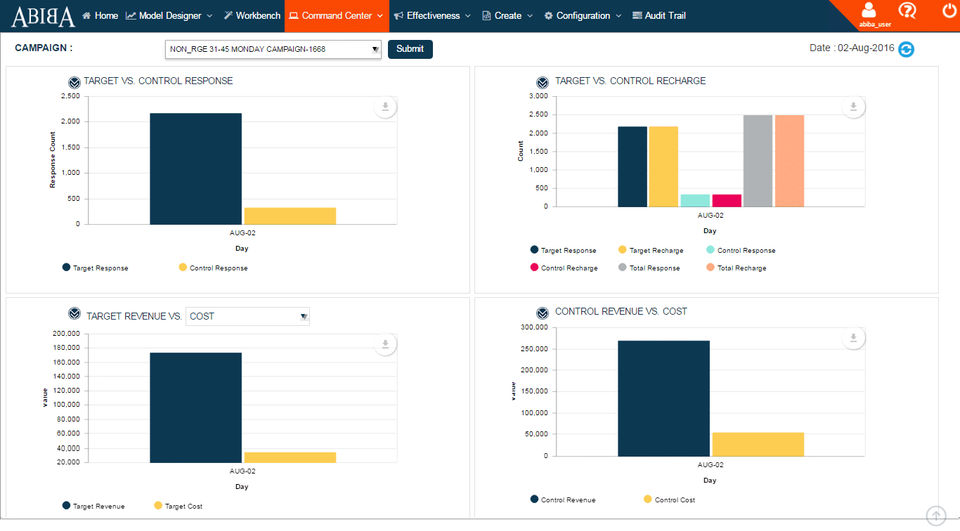Open the COST metric dropdown
The image size is (960, 531).
(x=247, y=316)
